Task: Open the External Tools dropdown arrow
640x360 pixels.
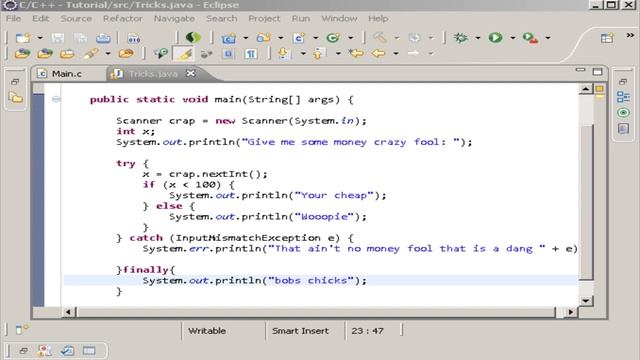Action: pyautogui.click(x=548, y=38)
